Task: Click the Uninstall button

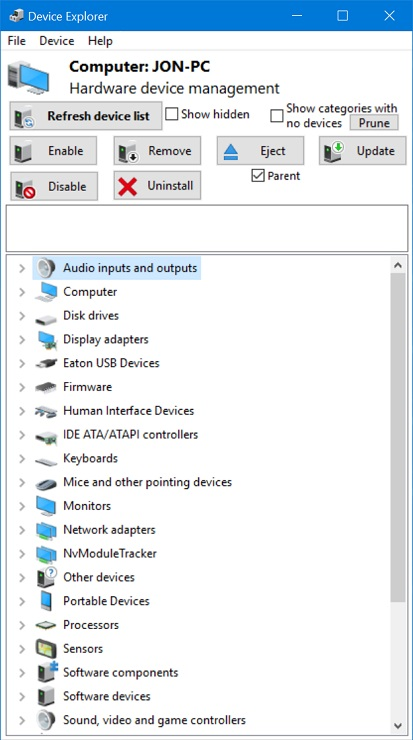Action: (x=157, y=186)
